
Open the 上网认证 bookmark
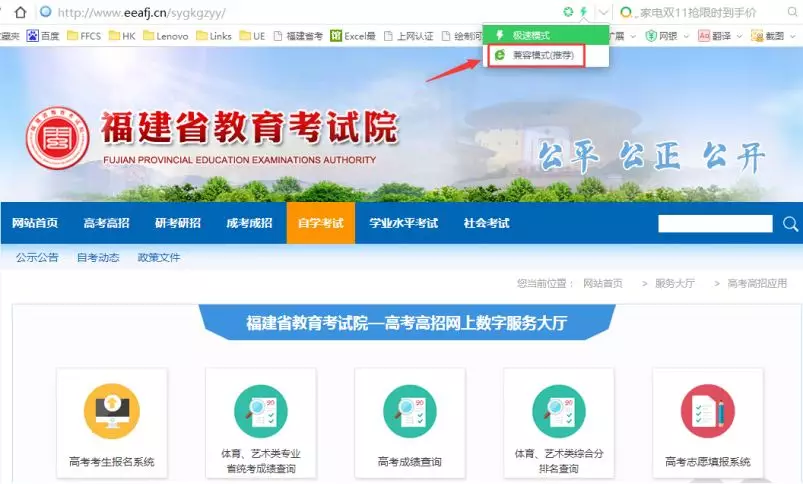click(409, 36)
